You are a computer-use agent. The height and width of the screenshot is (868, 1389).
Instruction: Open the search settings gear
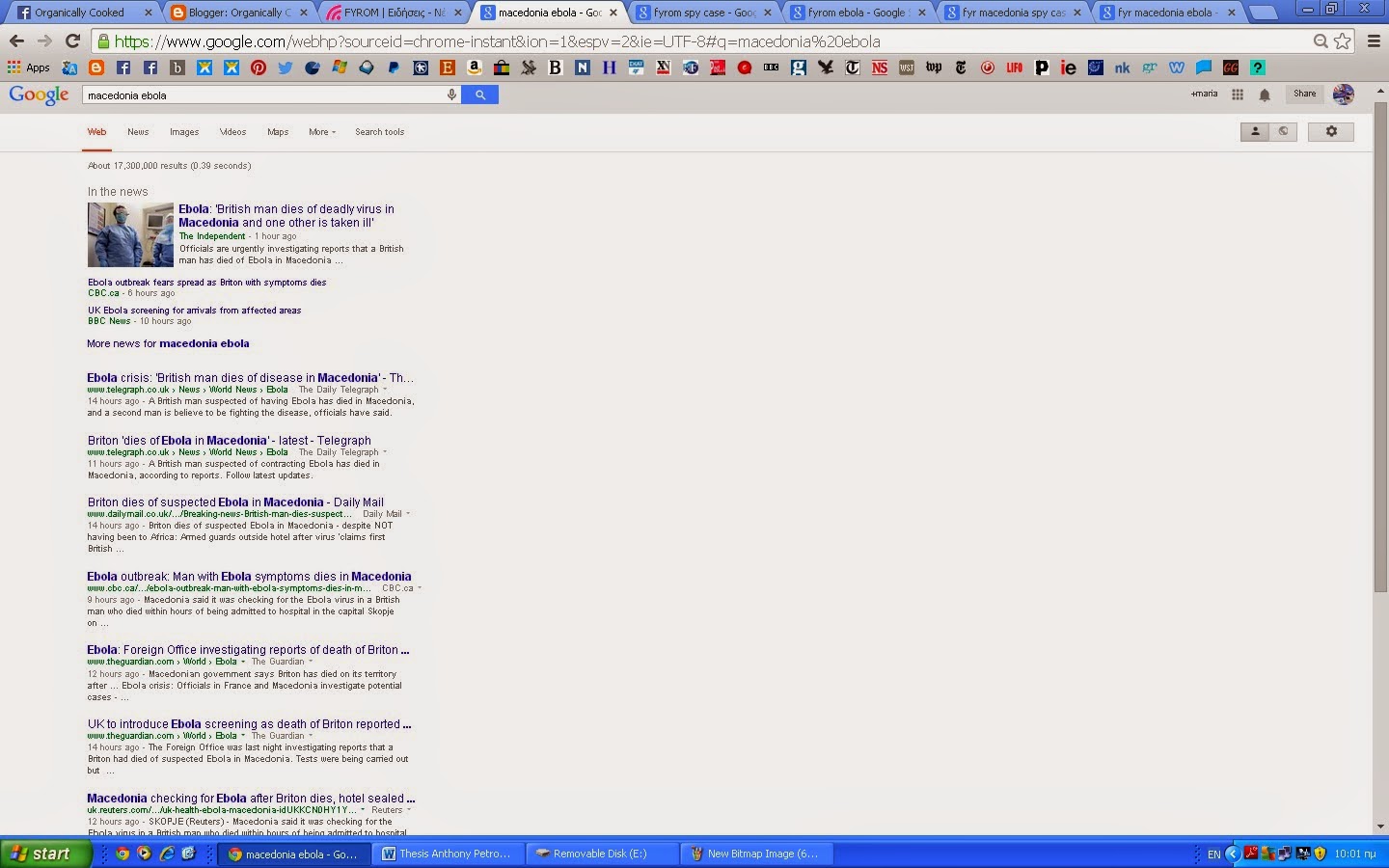pyautogui.click(x=1331, y=131)
